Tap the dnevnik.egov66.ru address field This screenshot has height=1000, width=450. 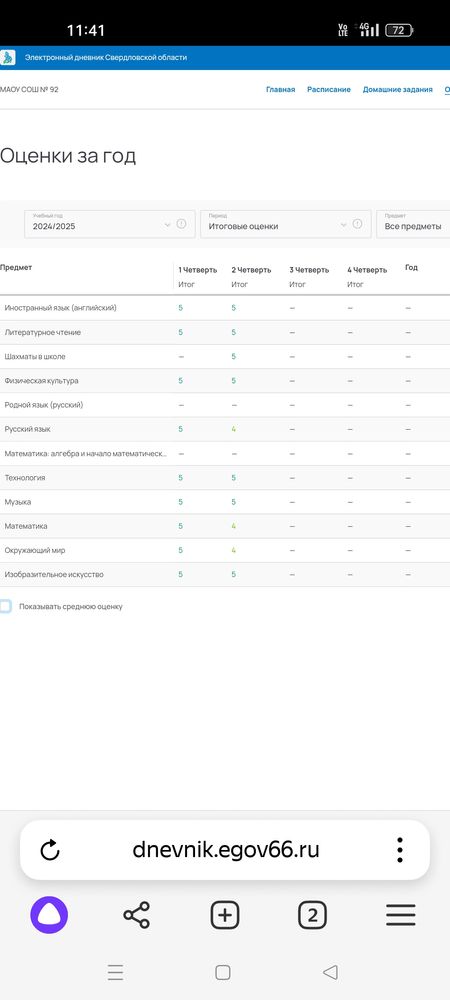pos(226,850)
